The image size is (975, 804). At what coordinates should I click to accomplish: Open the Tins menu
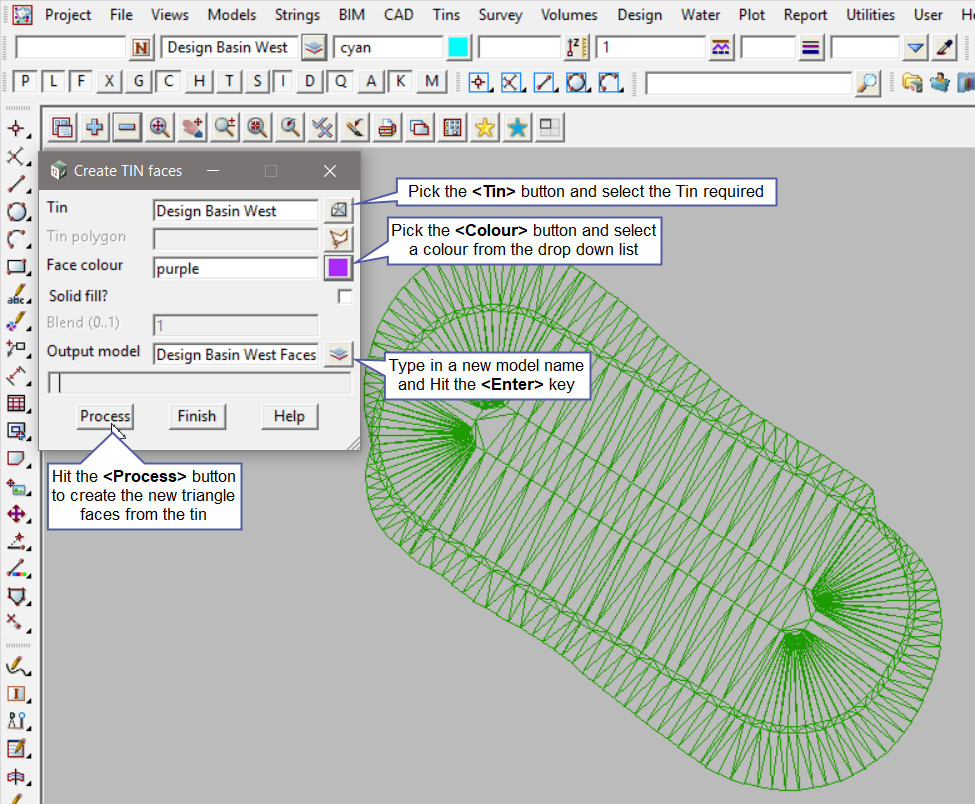coord(446,15)
